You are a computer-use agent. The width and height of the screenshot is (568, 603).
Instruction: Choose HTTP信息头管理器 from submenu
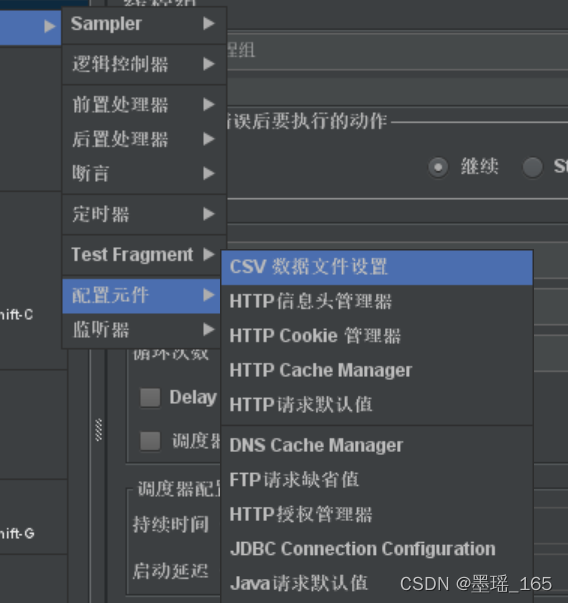coord(377,302)
